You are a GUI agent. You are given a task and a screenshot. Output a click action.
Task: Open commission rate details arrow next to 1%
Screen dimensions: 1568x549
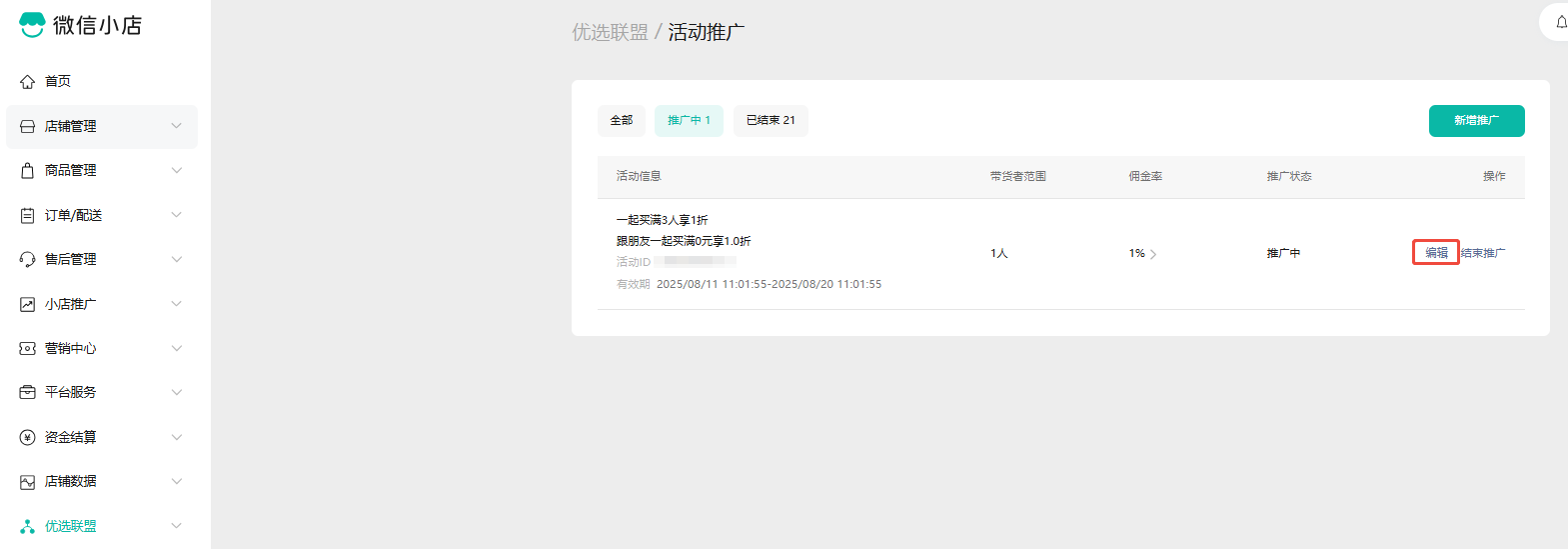1153,254
